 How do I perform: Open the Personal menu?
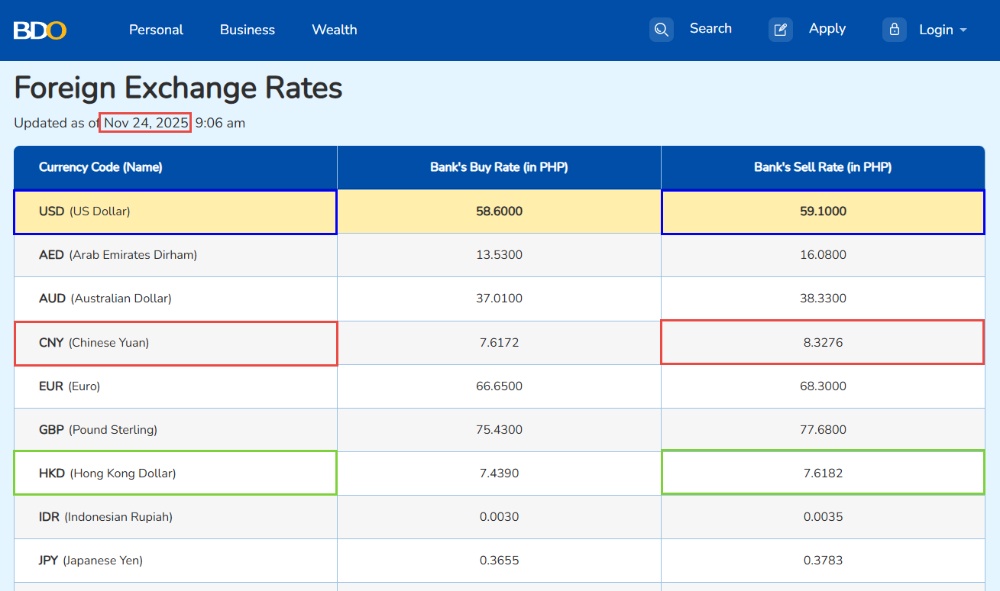point(156,30)
